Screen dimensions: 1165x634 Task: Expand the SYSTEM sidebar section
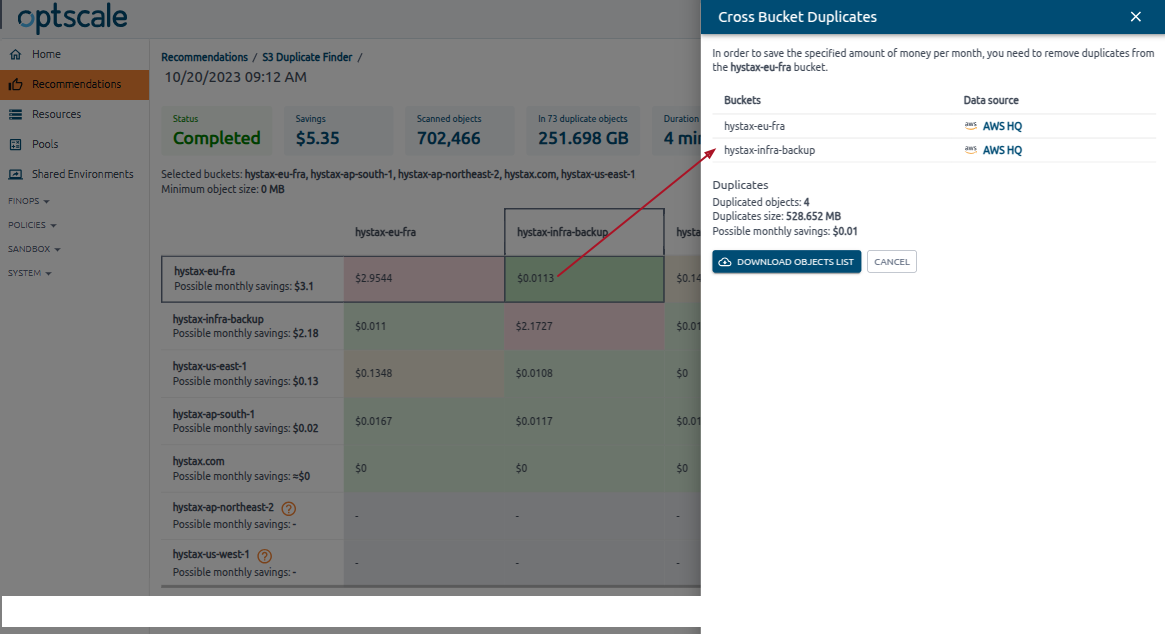[30, 273]
